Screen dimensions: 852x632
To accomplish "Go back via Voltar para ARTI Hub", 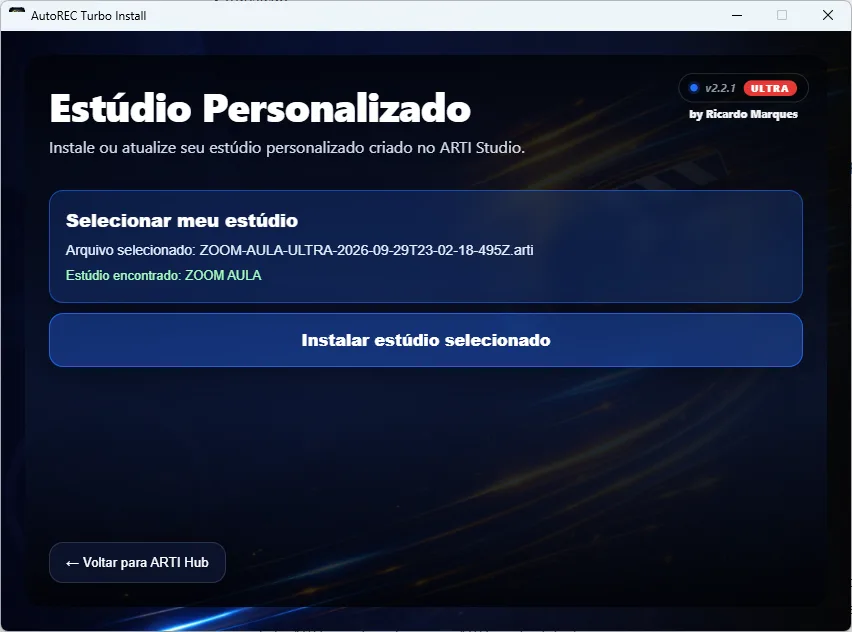I will point(137,562).
